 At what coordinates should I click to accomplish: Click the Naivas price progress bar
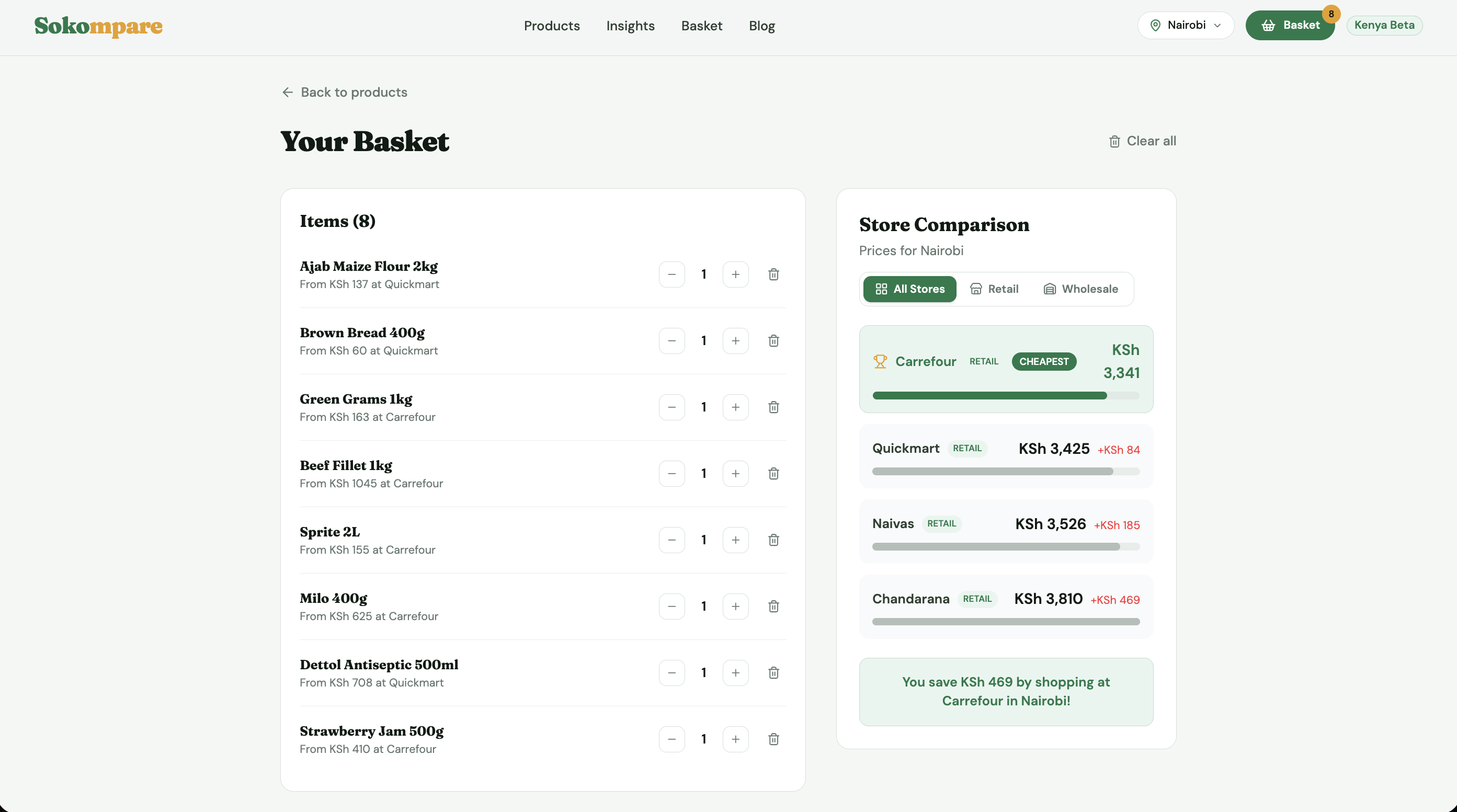tap(1006, 547)
